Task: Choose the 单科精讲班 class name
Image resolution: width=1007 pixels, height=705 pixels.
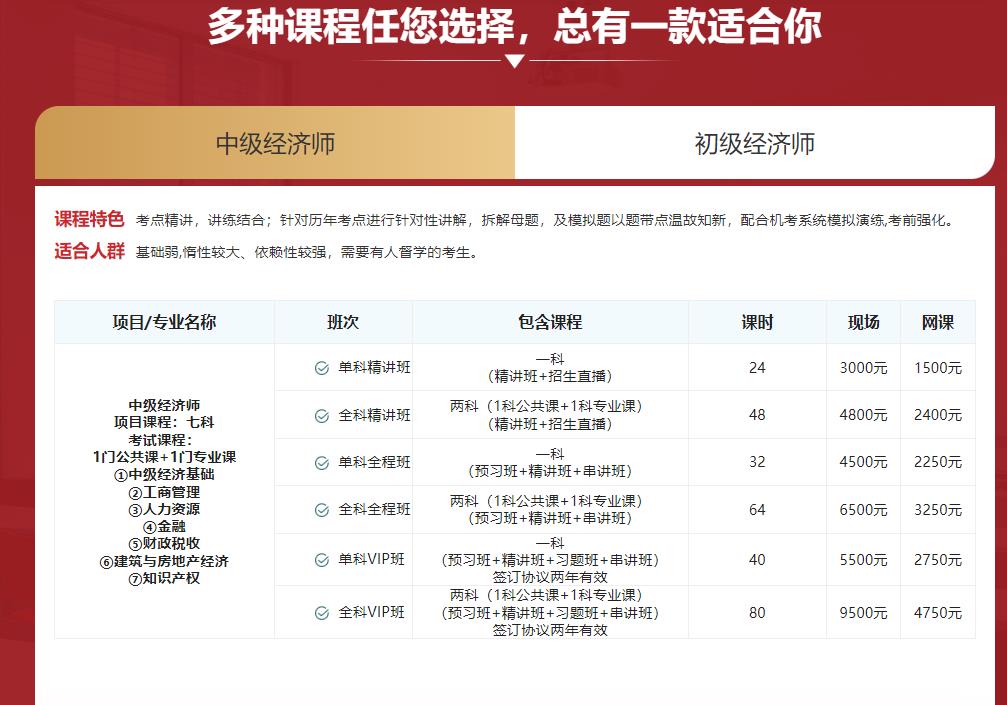Action: 374,368
